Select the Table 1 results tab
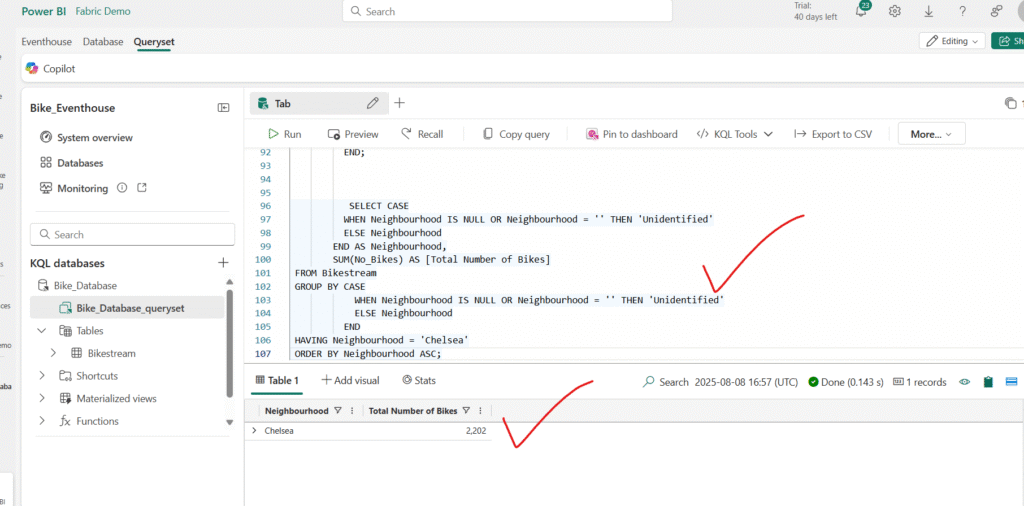This screenshot has width=1024, height=506. pos(277,381)
